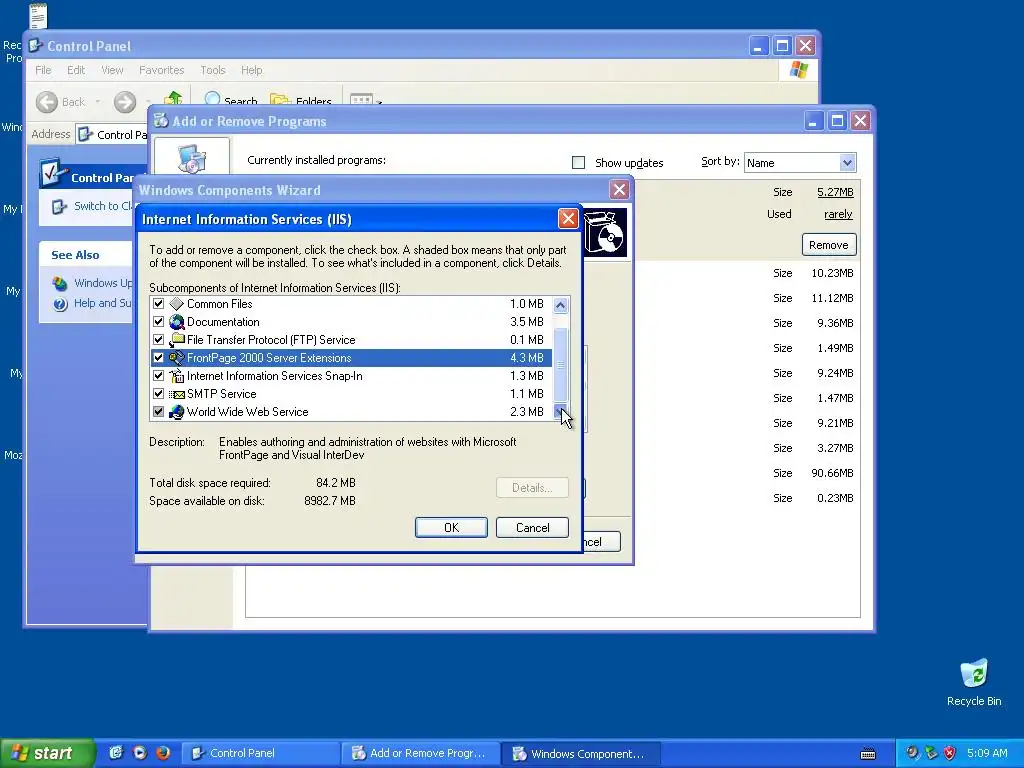Click Remove button in Add or Remove Programs
1024x768 pixels.
point(829,245)
